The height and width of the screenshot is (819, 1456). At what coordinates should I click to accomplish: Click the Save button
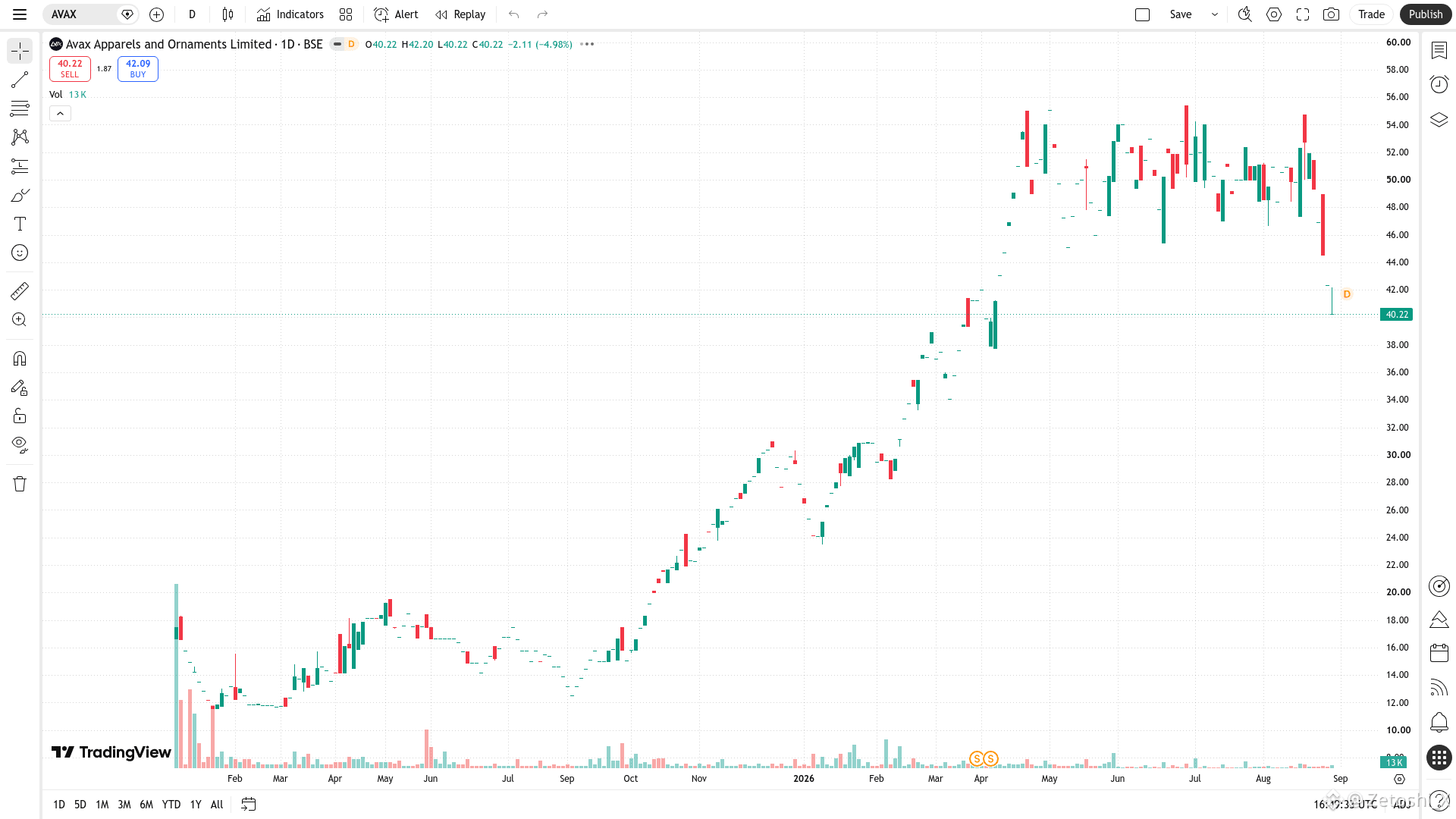tap(1181, 14)
